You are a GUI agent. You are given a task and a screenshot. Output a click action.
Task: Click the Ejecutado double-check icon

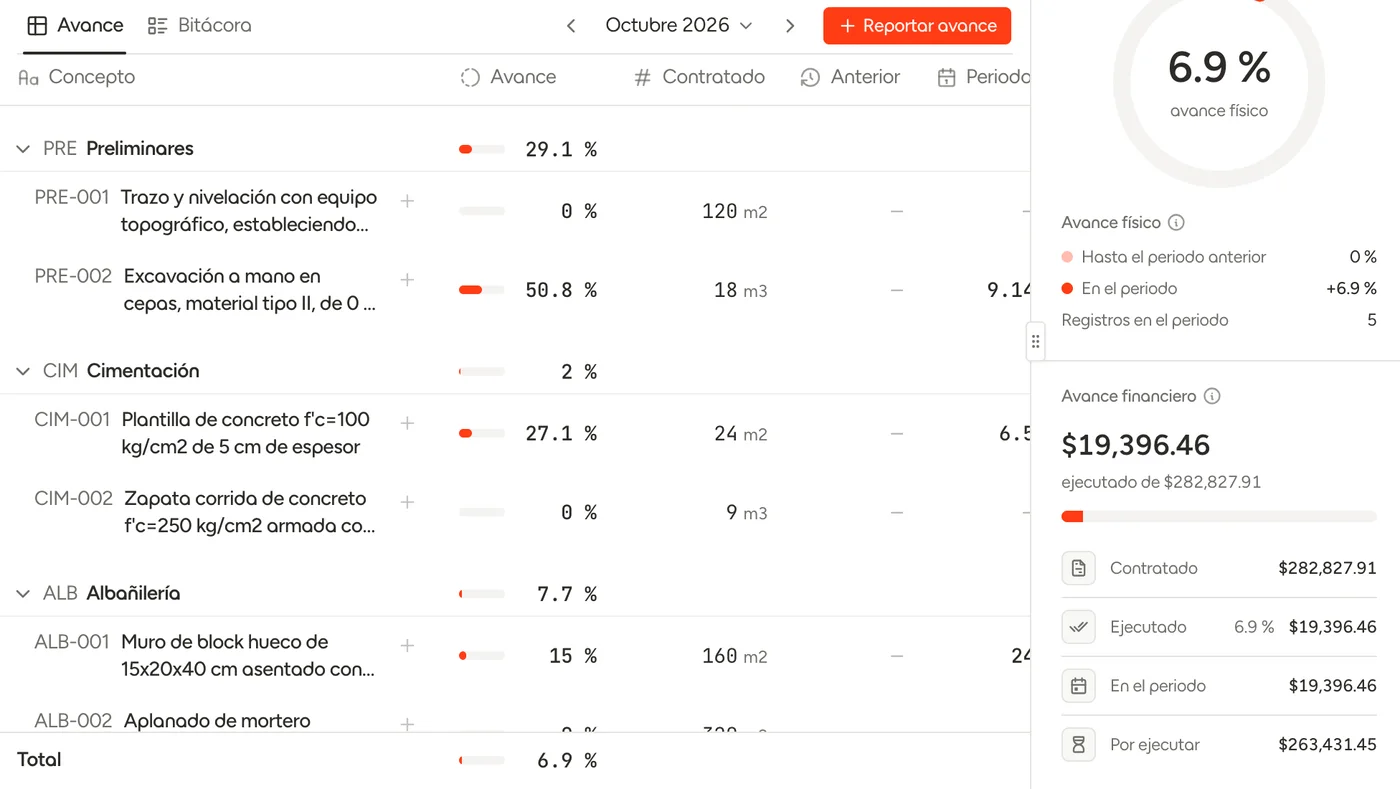click(1078, 627)
